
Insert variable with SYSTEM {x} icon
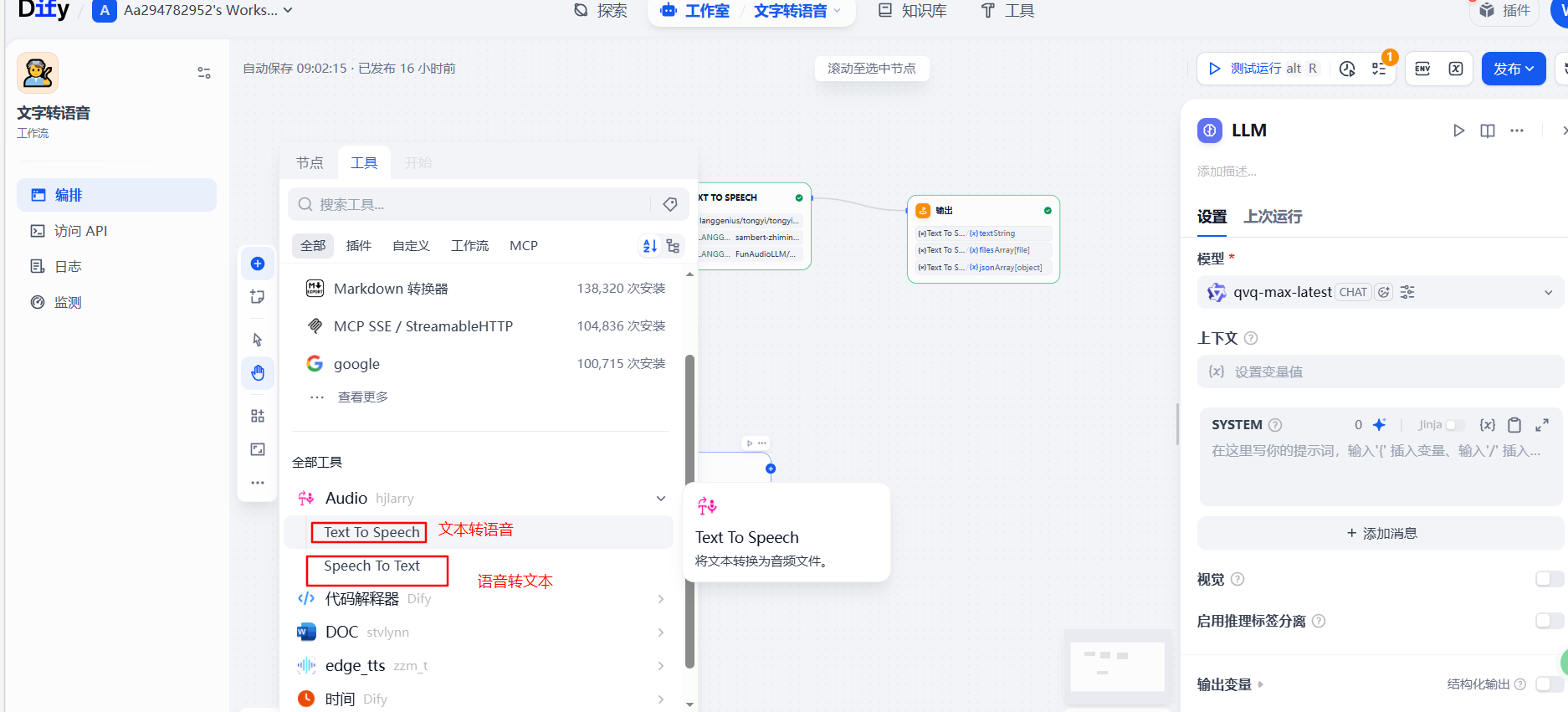tap(1488, 425)
